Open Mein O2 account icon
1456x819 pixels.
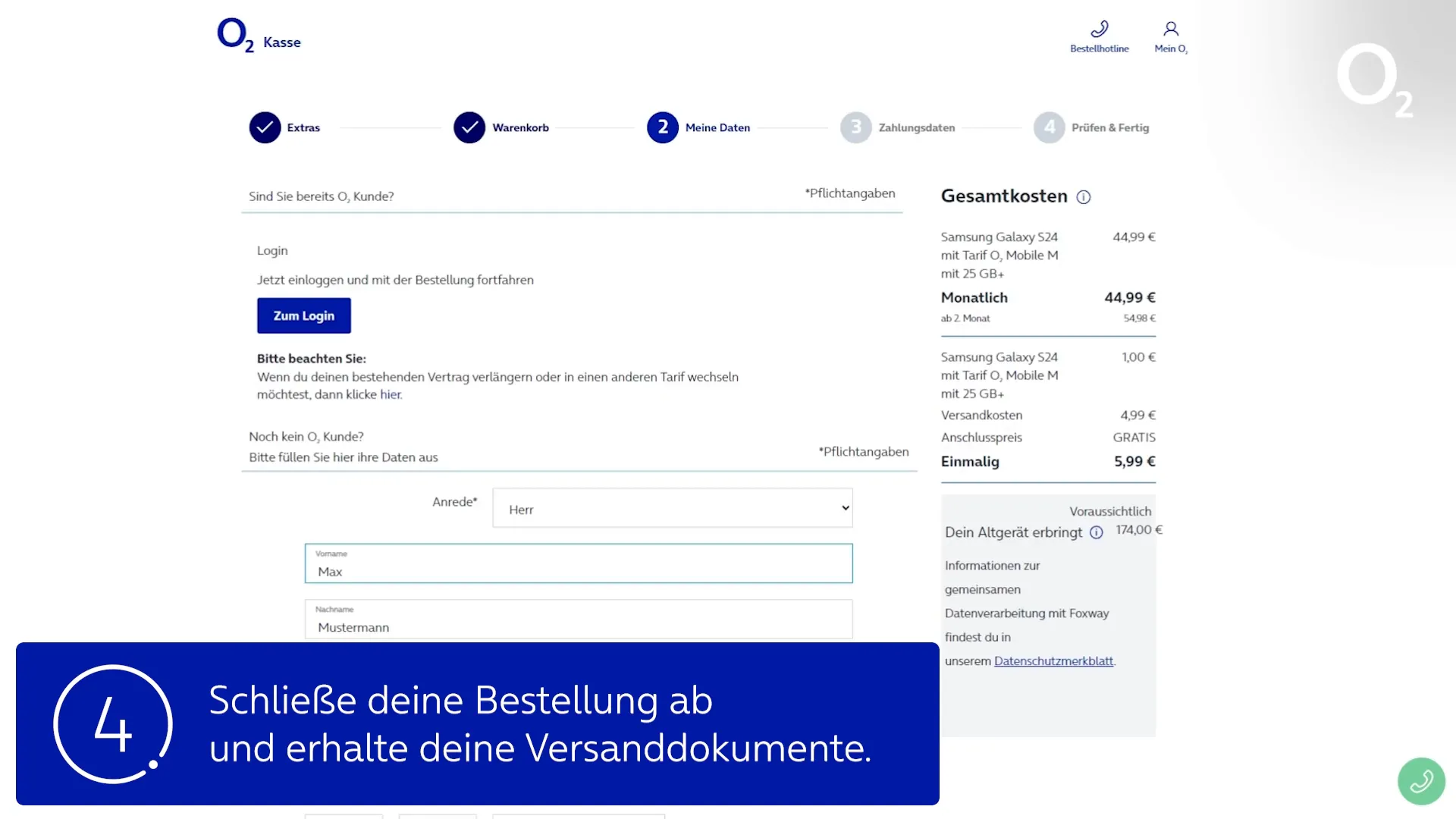(1171, 30)
